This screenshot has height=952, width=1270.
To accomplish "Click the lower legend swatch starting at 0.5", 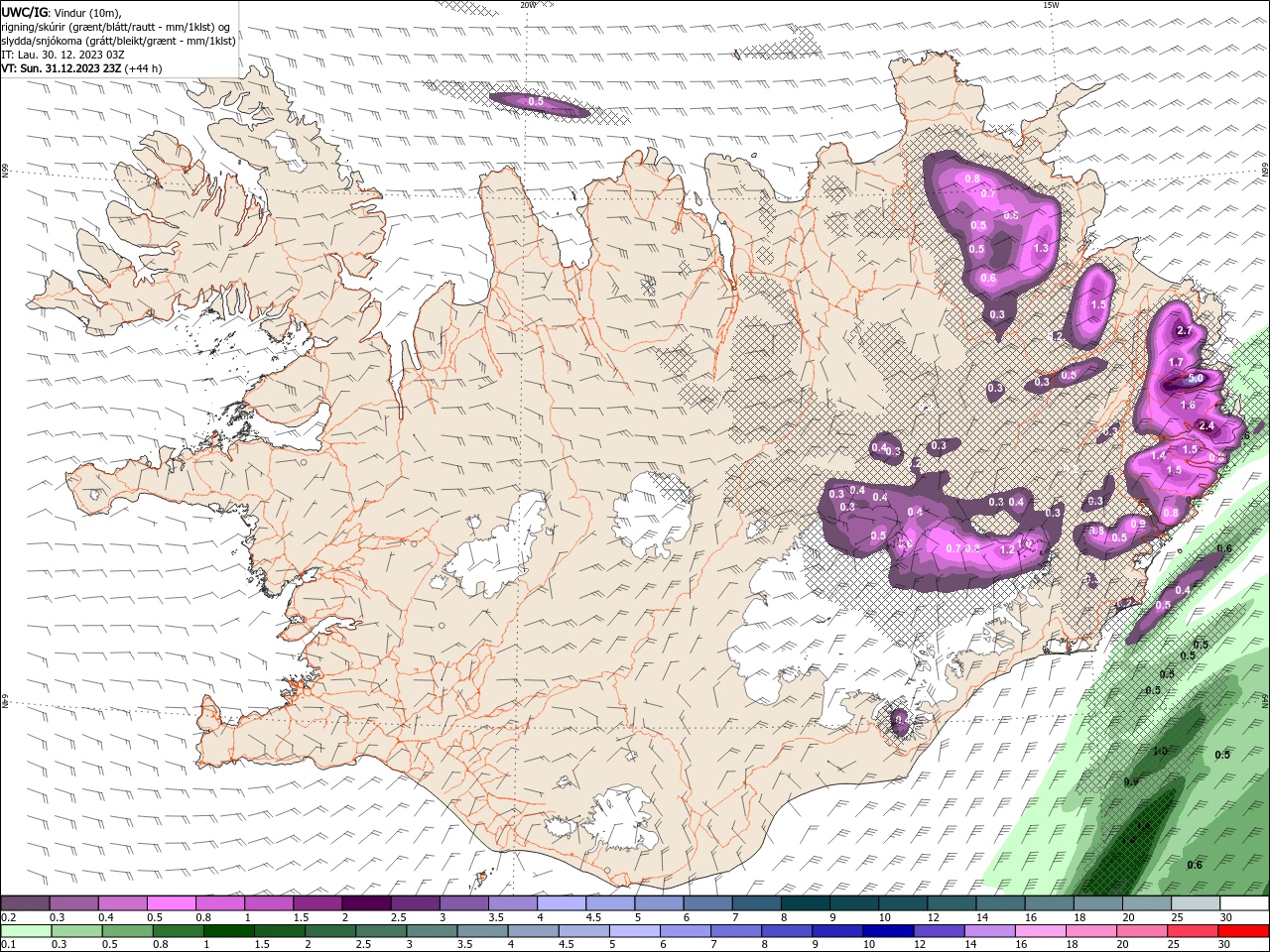I will coord(128,931).
